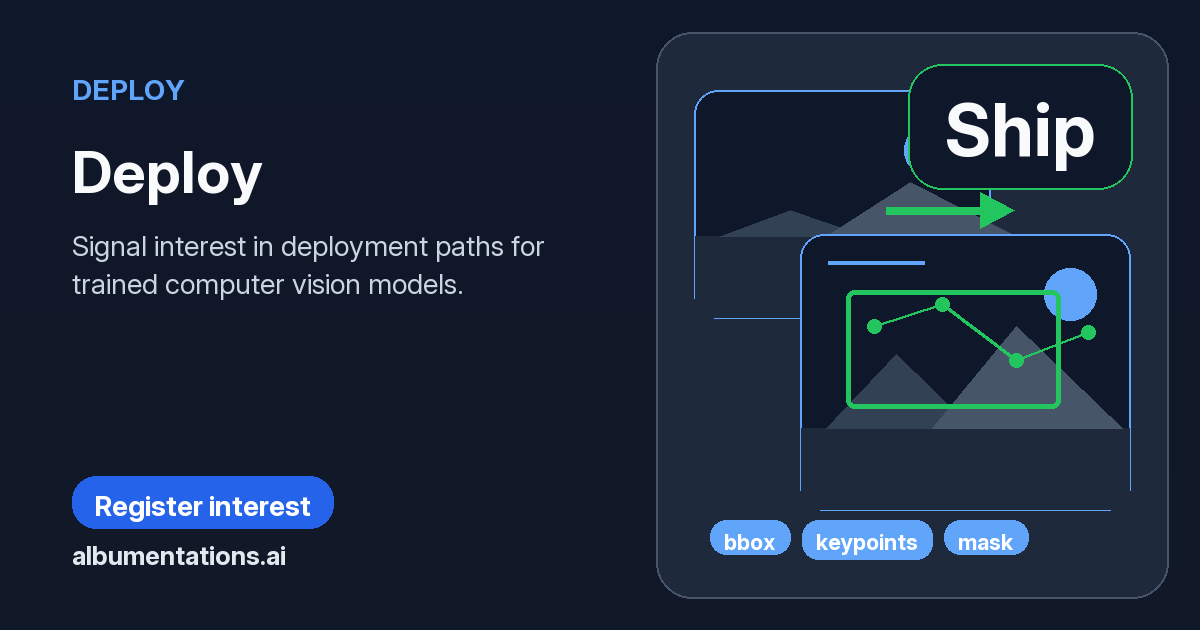1200x630 pixels.
Task: Click the Ship label badge
Action: (1020, 128)
